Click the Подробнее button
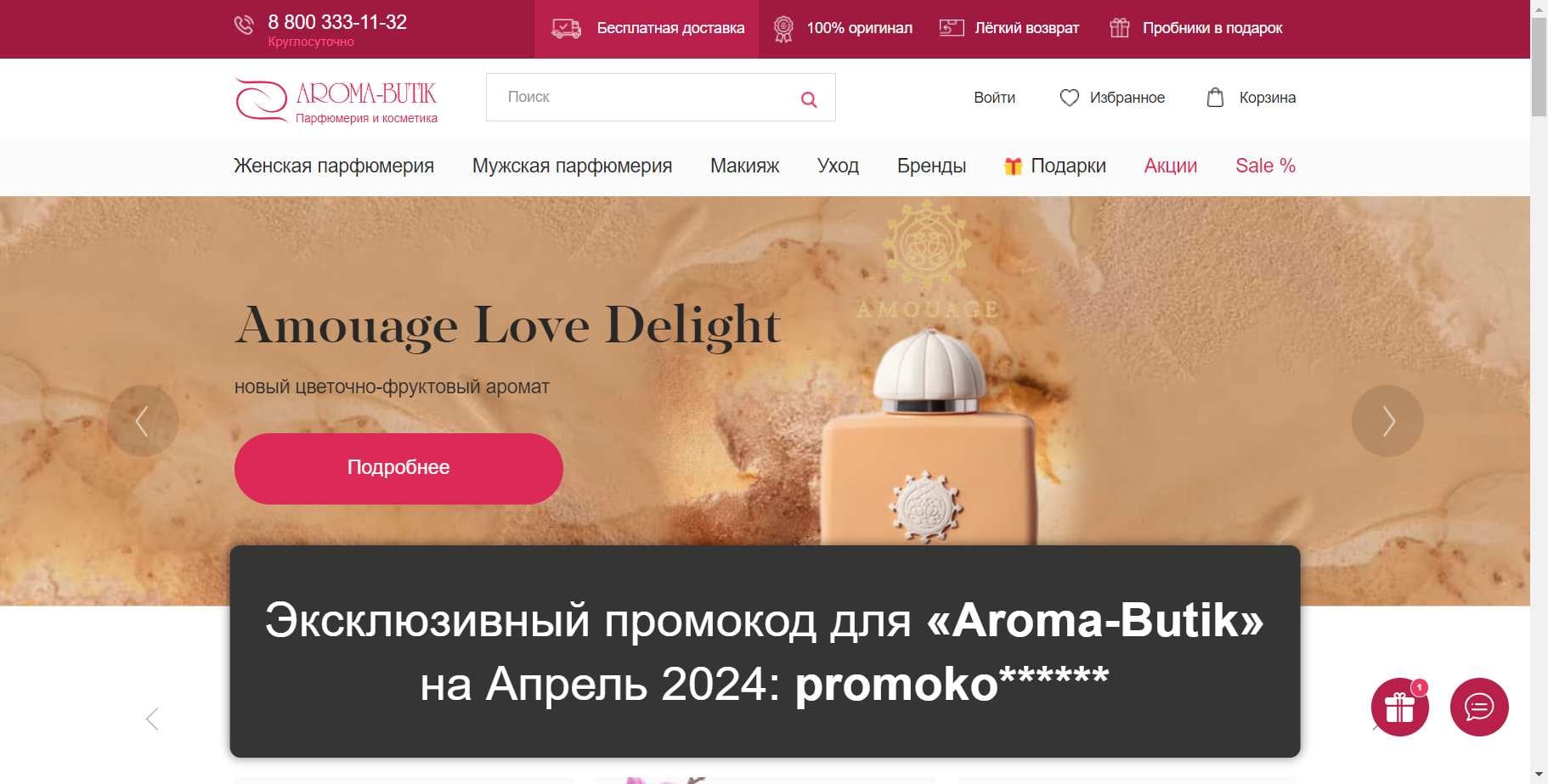1548x784 pixels. click(x=398, y=469)
